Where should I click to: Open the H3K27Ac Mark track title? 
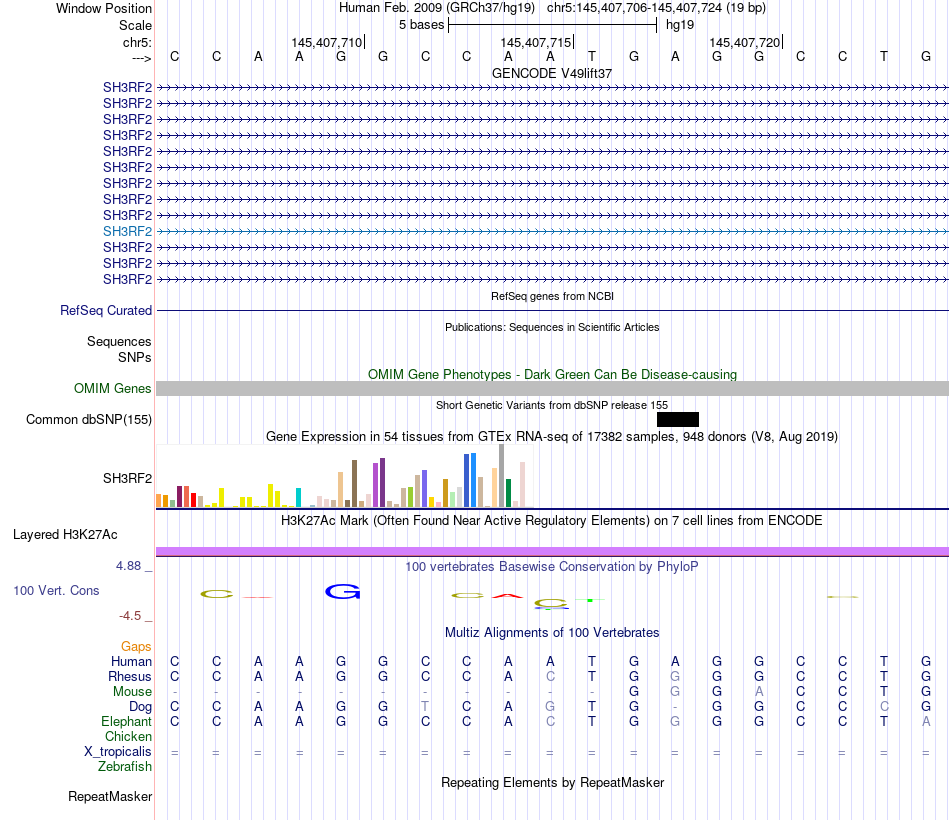(552, 521)
